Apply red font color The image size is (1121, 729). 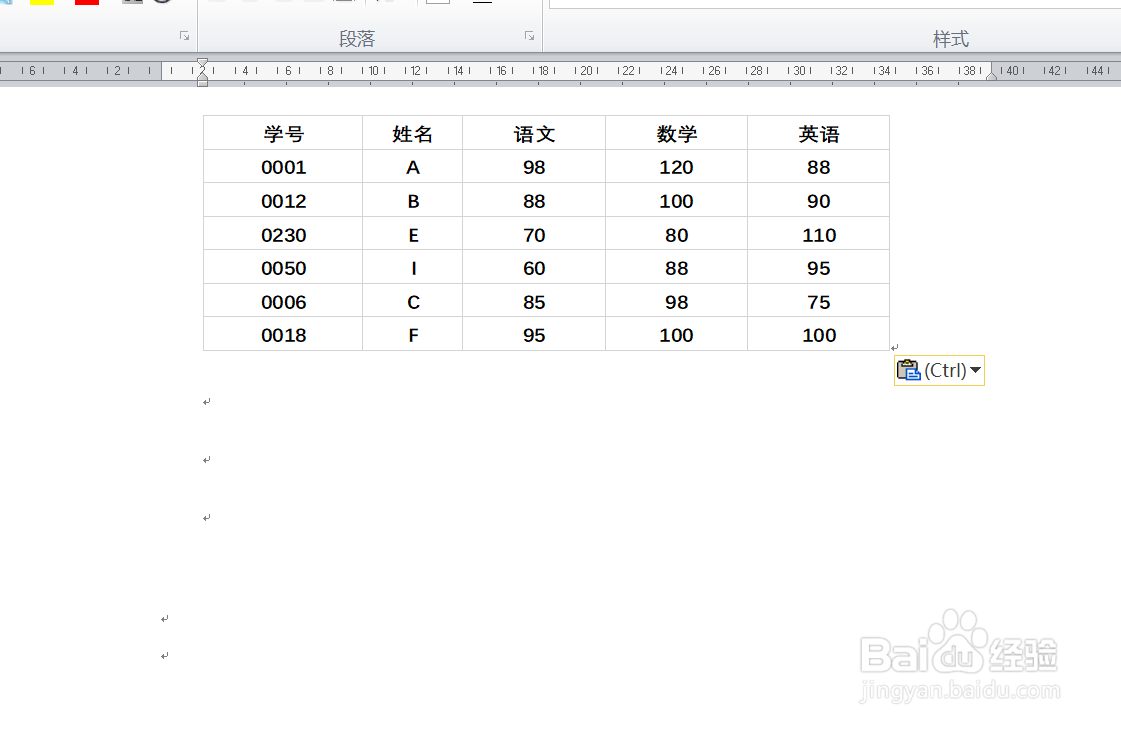click(x=87, y=3)
